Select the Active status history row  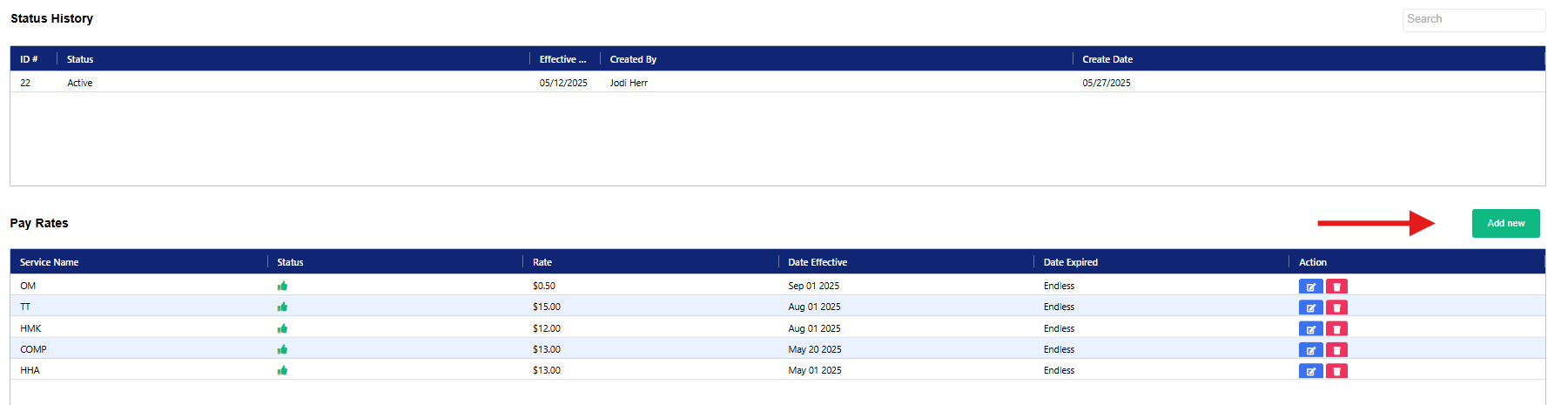tap(80, 83)
